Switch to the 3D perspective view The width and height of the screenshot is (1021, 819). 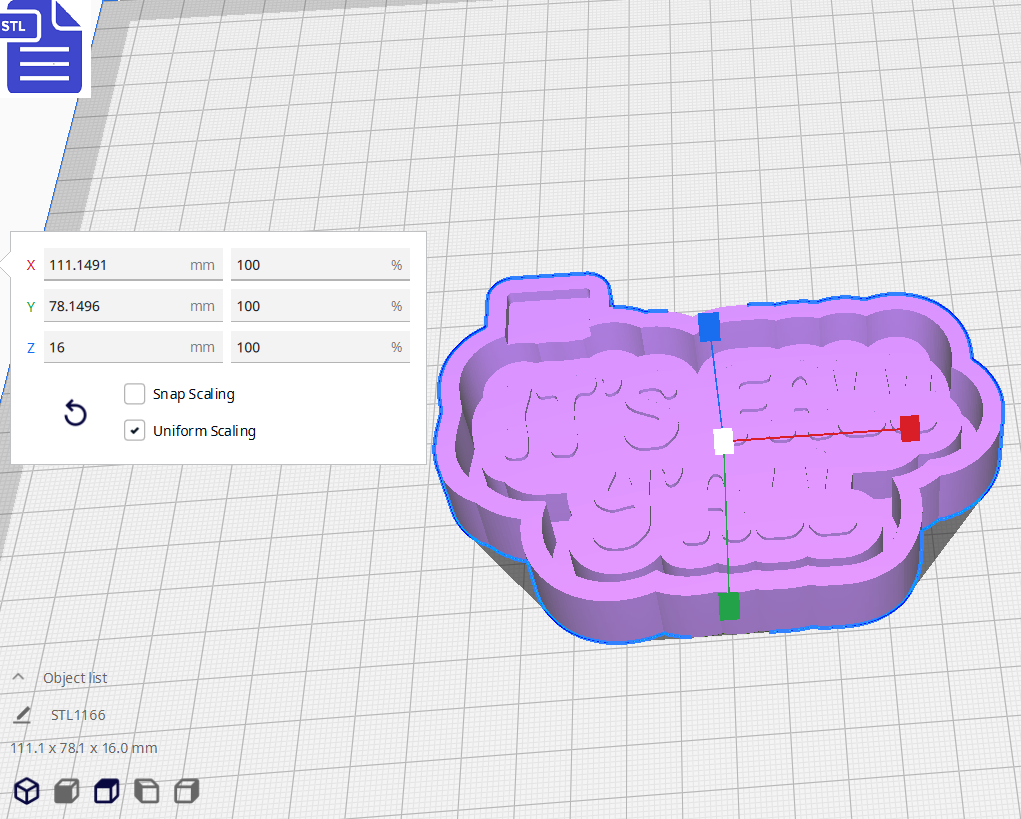[x=27, y=790]
